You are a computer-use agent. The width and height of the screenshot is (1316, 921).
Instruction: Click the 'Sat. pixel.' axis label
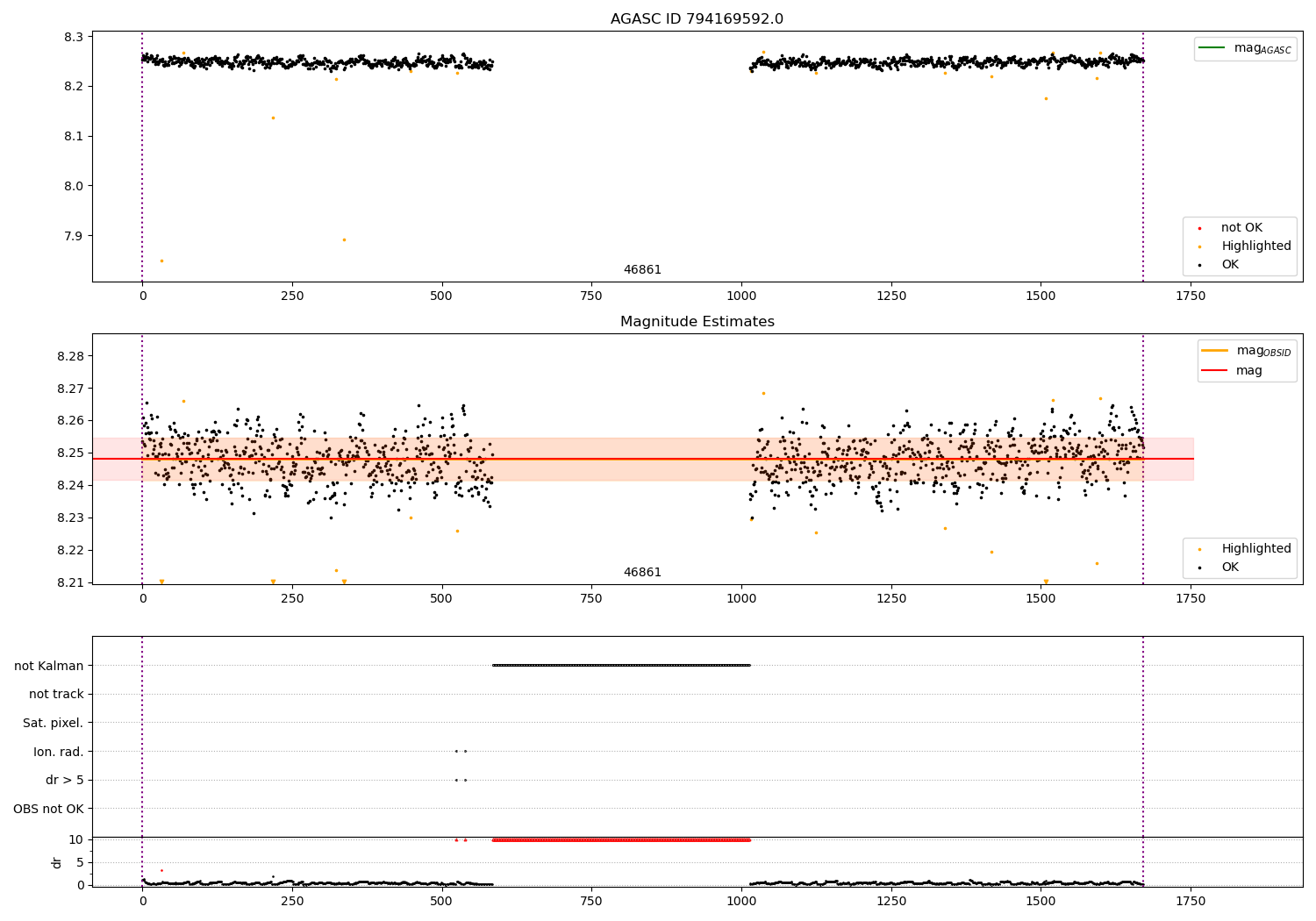click(54, 724)
